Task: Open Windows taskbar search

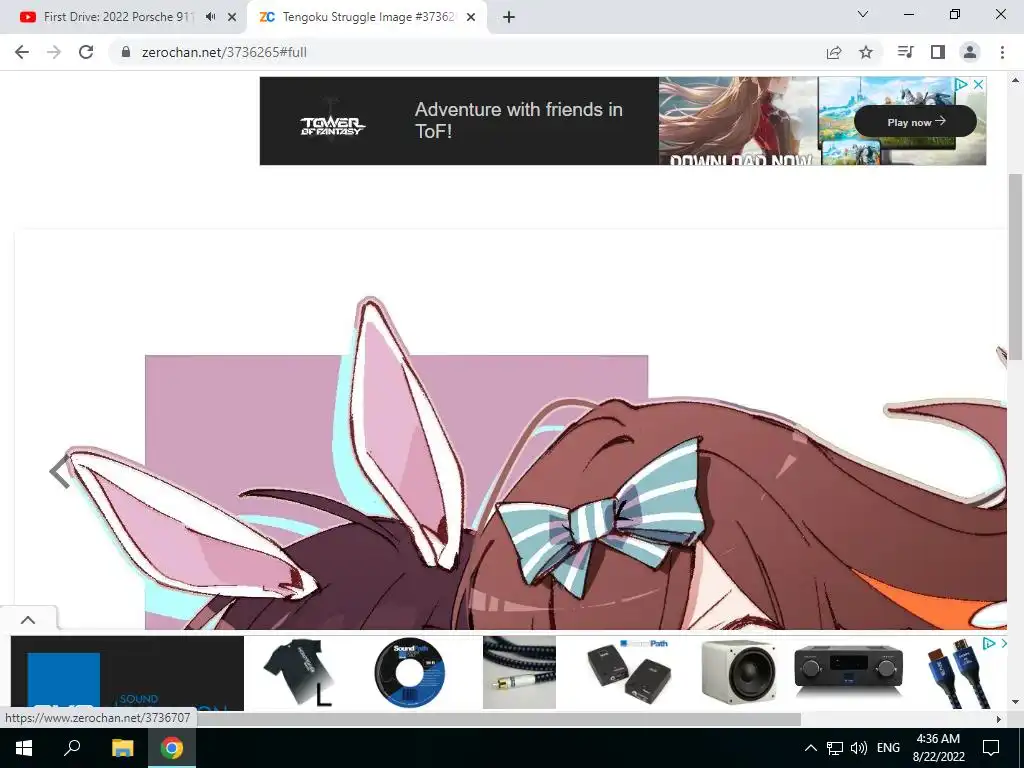Action: point(72,748)
